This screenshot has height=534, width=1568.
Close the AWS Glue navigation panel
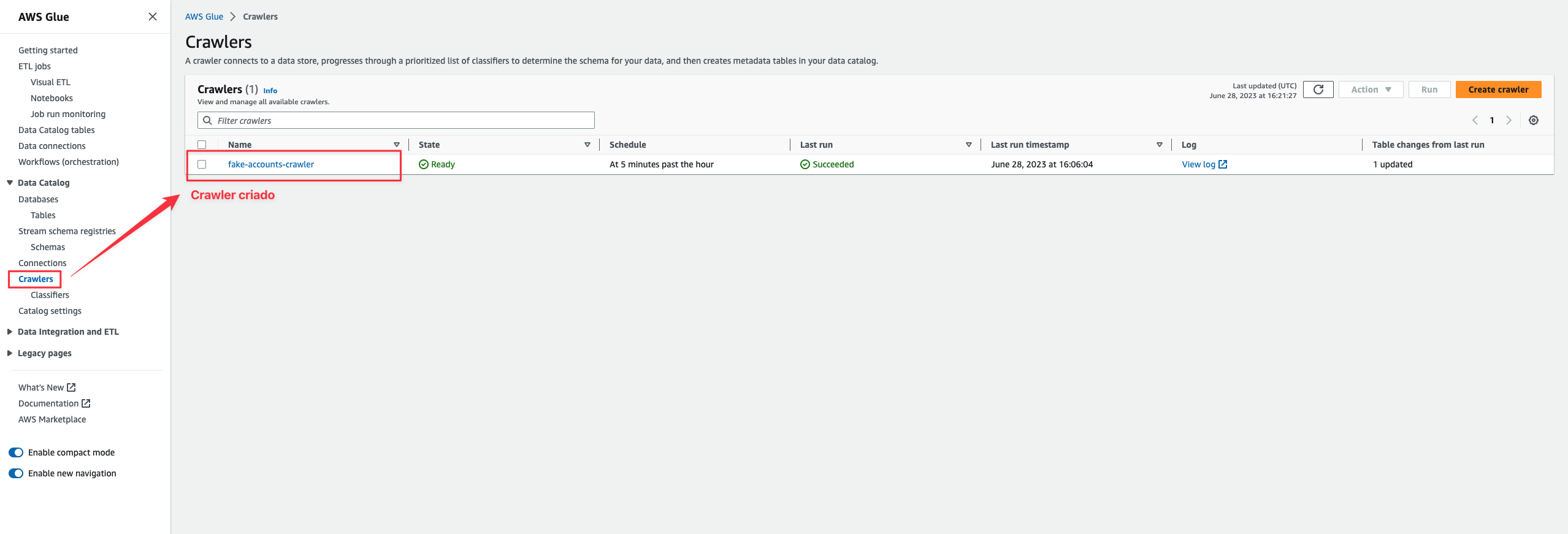(x=153, y=17)
